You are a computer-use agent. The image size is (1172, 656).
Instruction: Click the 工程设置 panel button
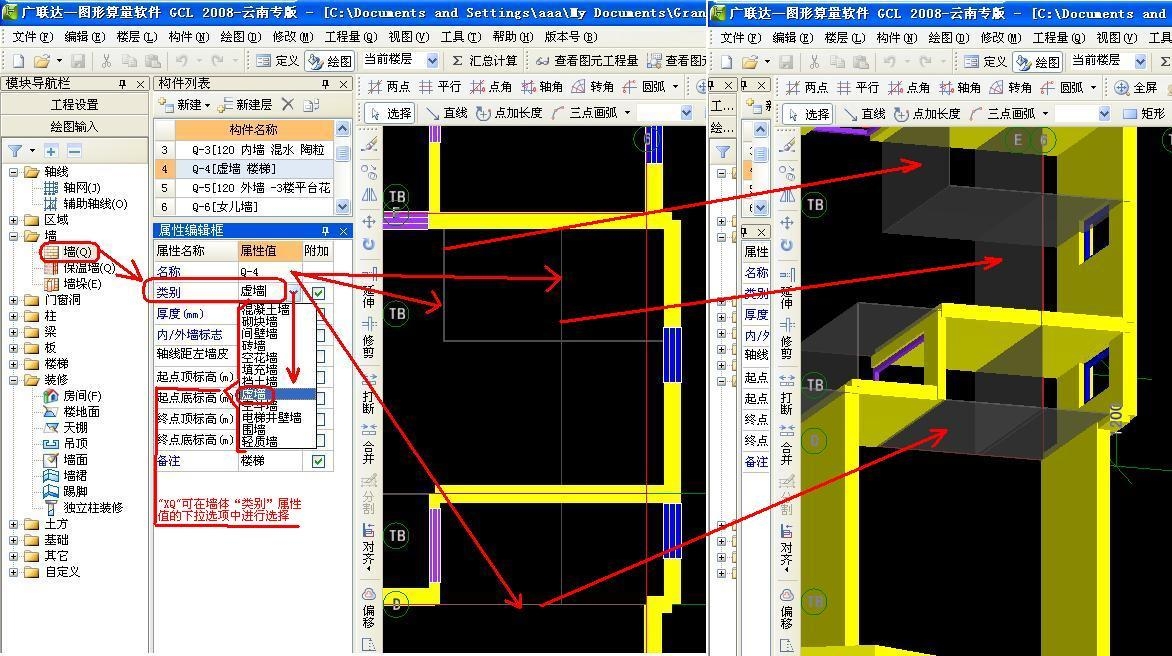[x=75, y=104]
